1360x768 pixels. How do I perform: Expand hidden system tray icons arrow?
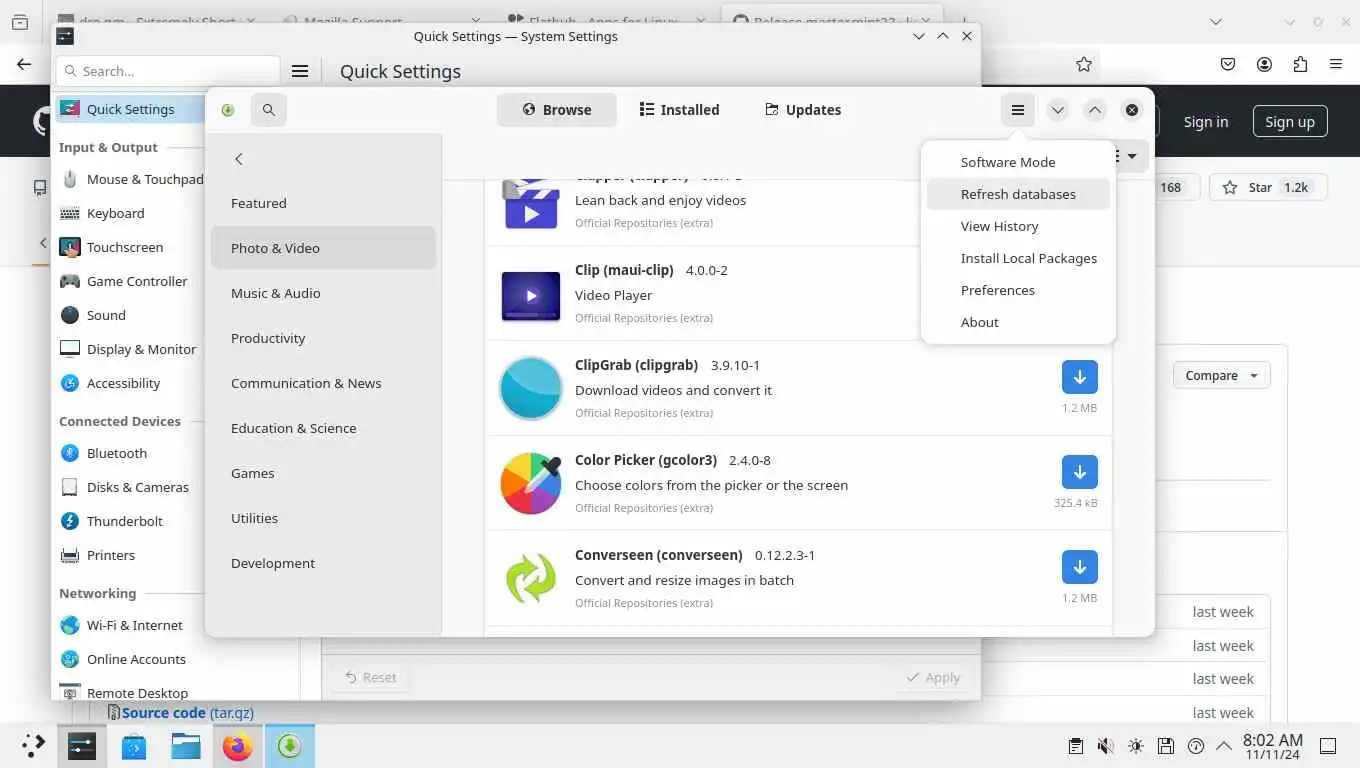click(1224, 746)
